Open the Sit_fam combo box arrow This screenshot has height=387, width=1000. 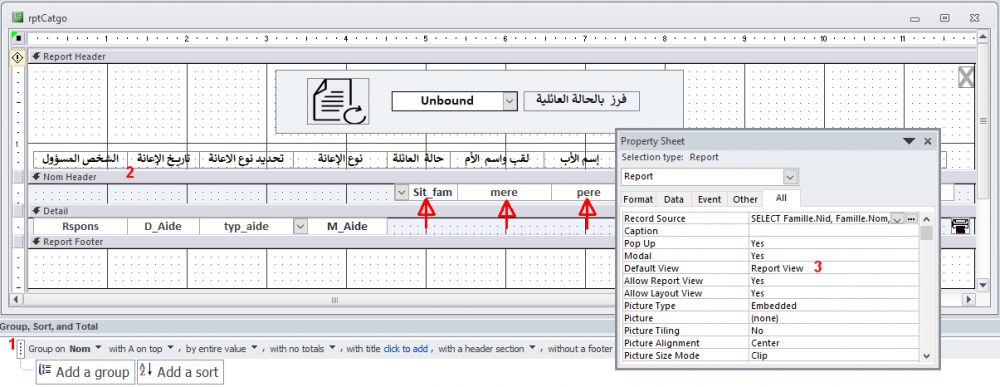[401, 192]
